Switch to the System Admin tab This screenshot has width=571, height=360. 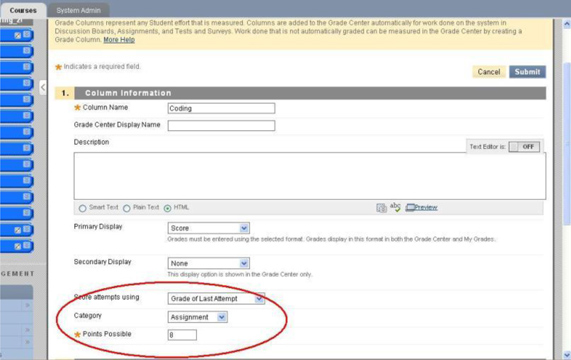coord(78,11)
